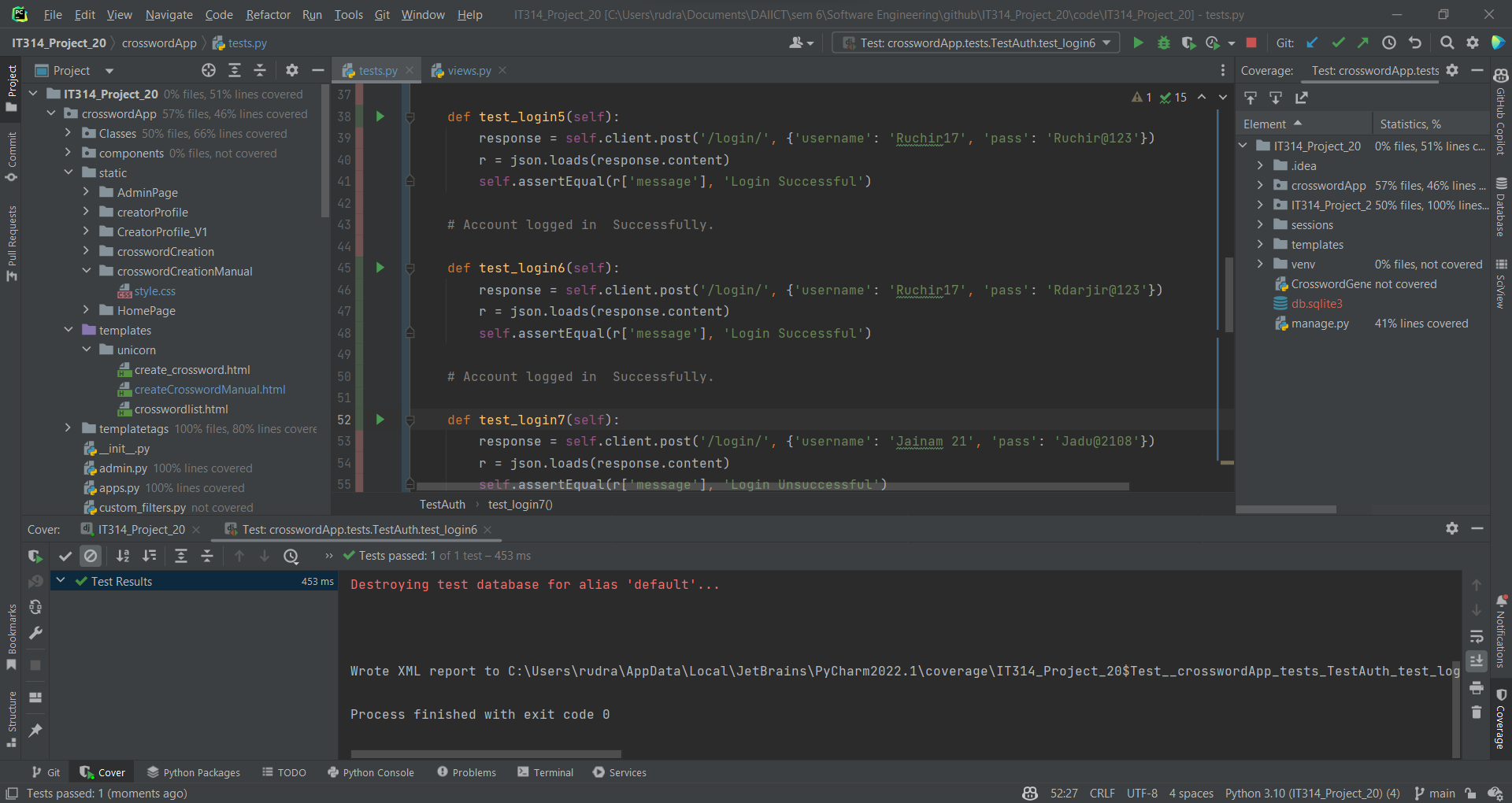Switch to views.py editor tab
Viewport: 1512px width, 803px height.
tap(469, 70)
